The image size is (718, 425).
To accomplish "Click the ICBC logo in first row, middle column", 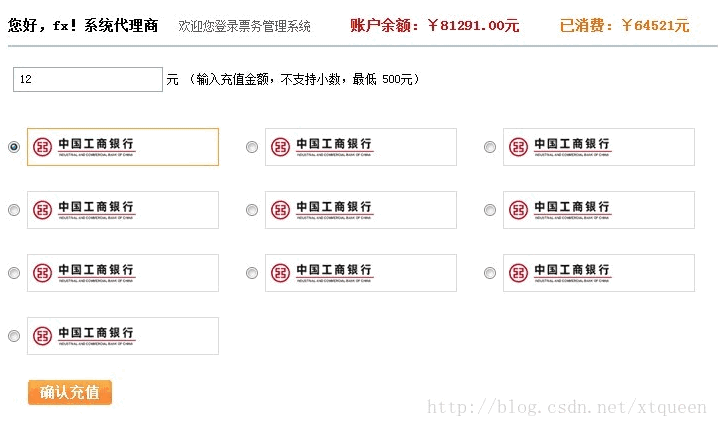I will [360, 147].
